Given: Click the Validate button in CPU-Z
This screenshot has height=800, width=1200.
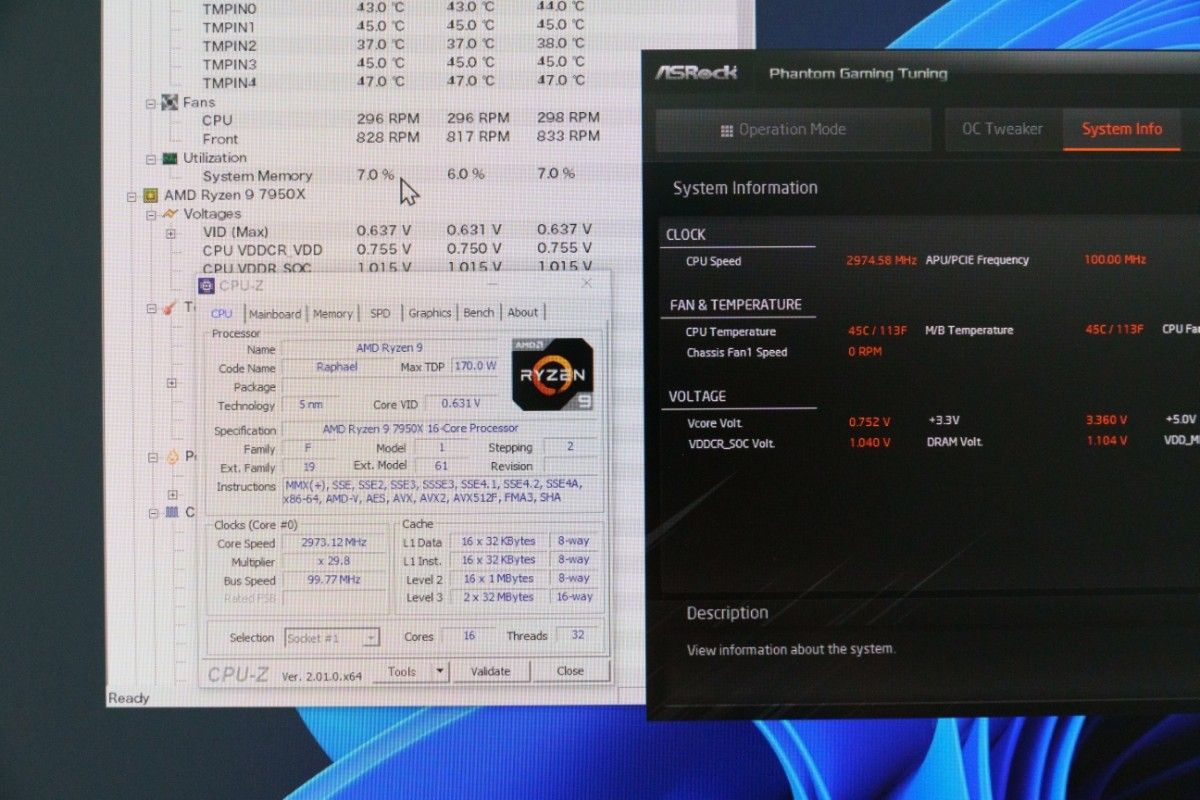Looking at the screenshot, I should pyautogui.click(x=490, y=671).
